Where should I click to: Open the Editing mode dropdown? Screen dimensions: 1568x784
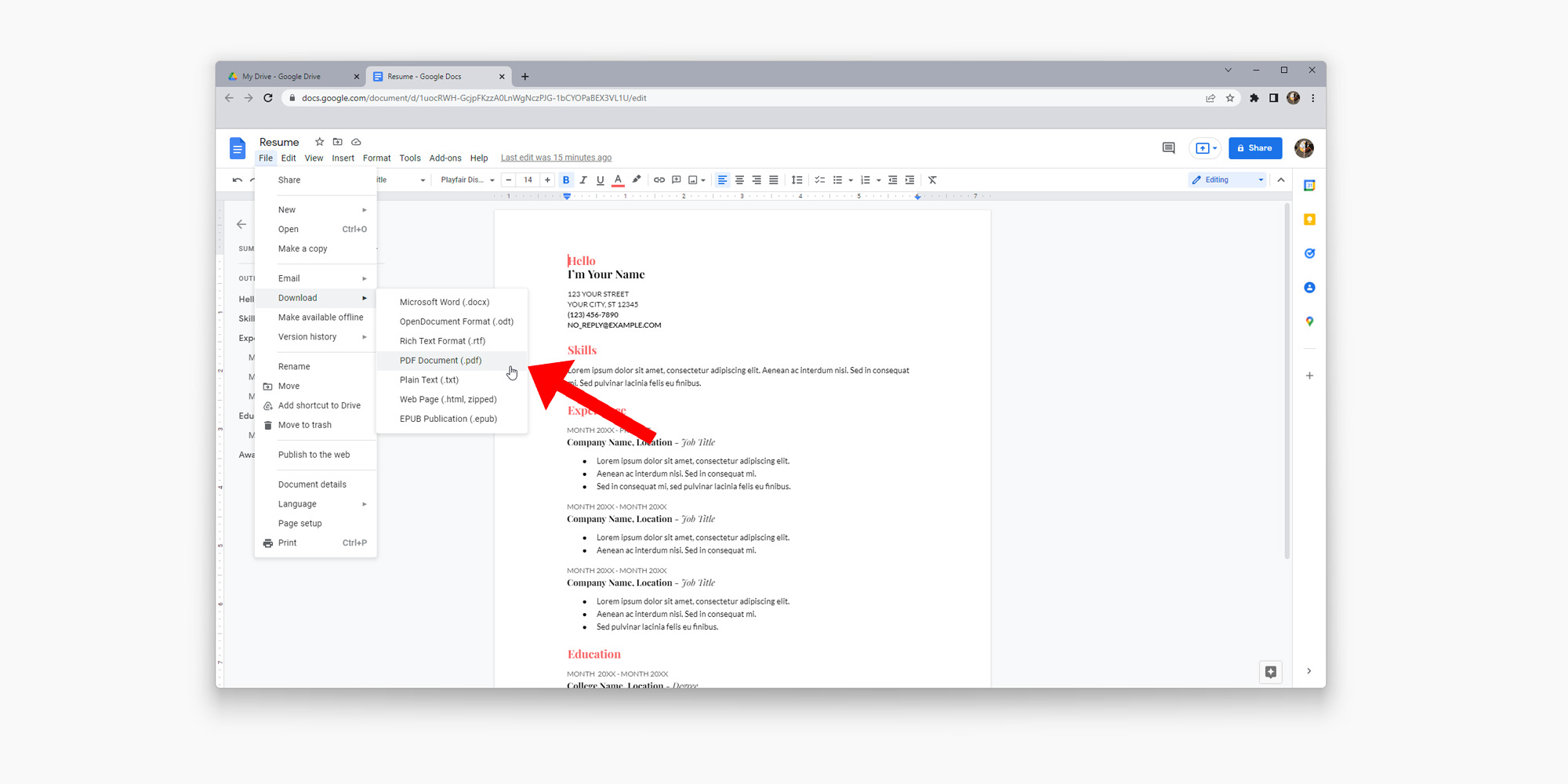click(x=1226, y=180)
